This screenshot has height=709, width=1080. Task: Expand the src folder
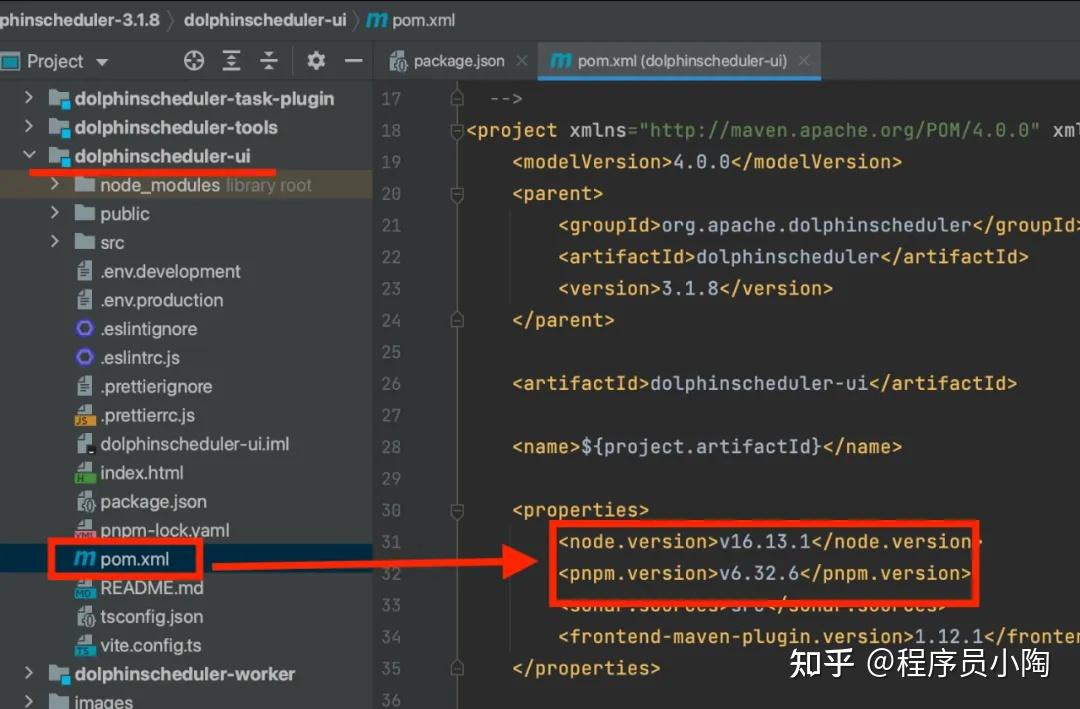tap(54, 242)
